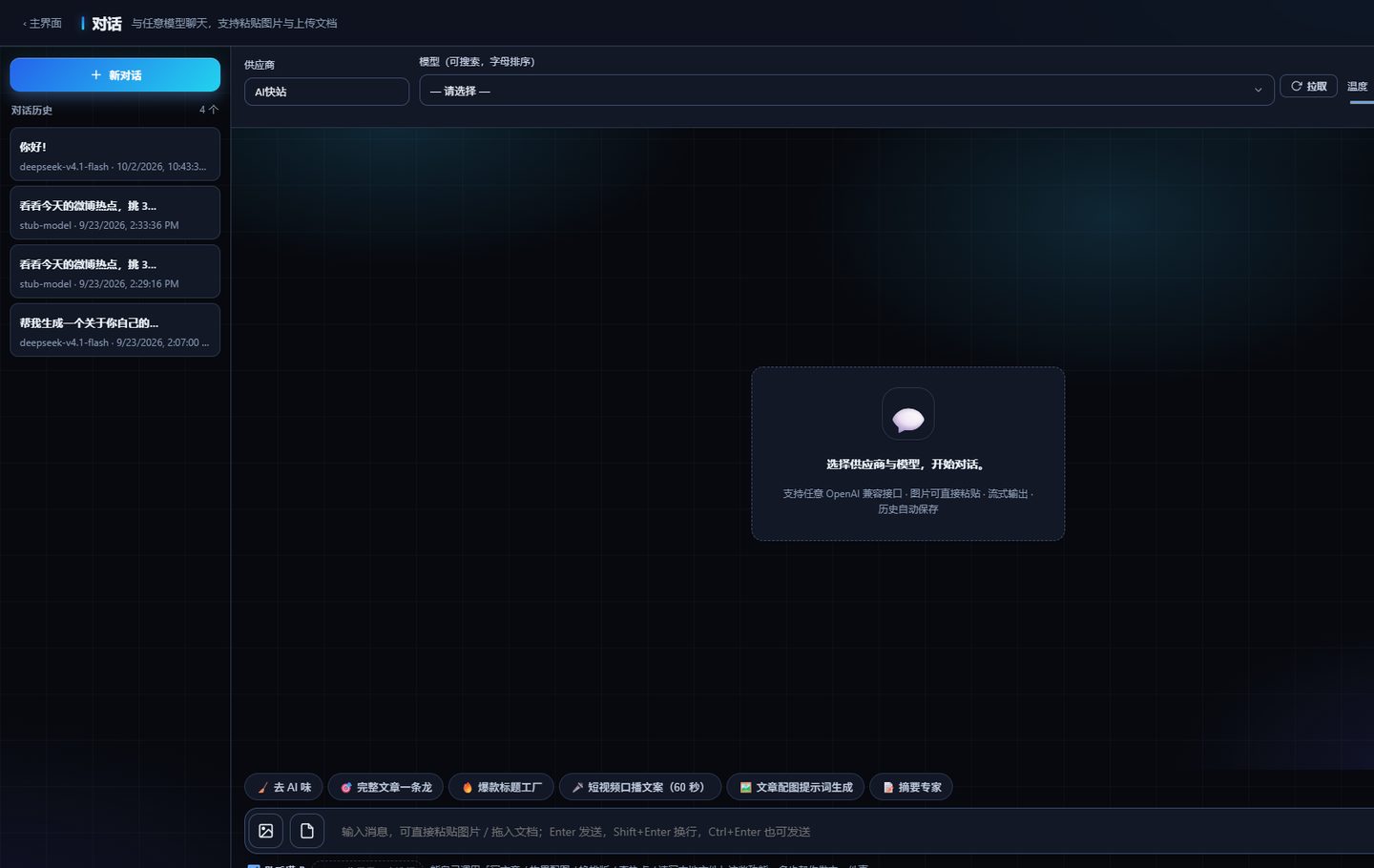Start a new chat with 新对话

click(x=114, y=75)
